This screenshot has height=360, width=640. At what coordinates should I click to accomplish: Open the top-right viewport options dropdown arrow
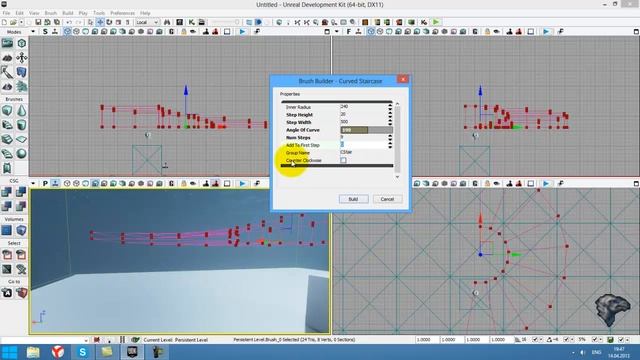pyautogui.click(x=337, y=31)
